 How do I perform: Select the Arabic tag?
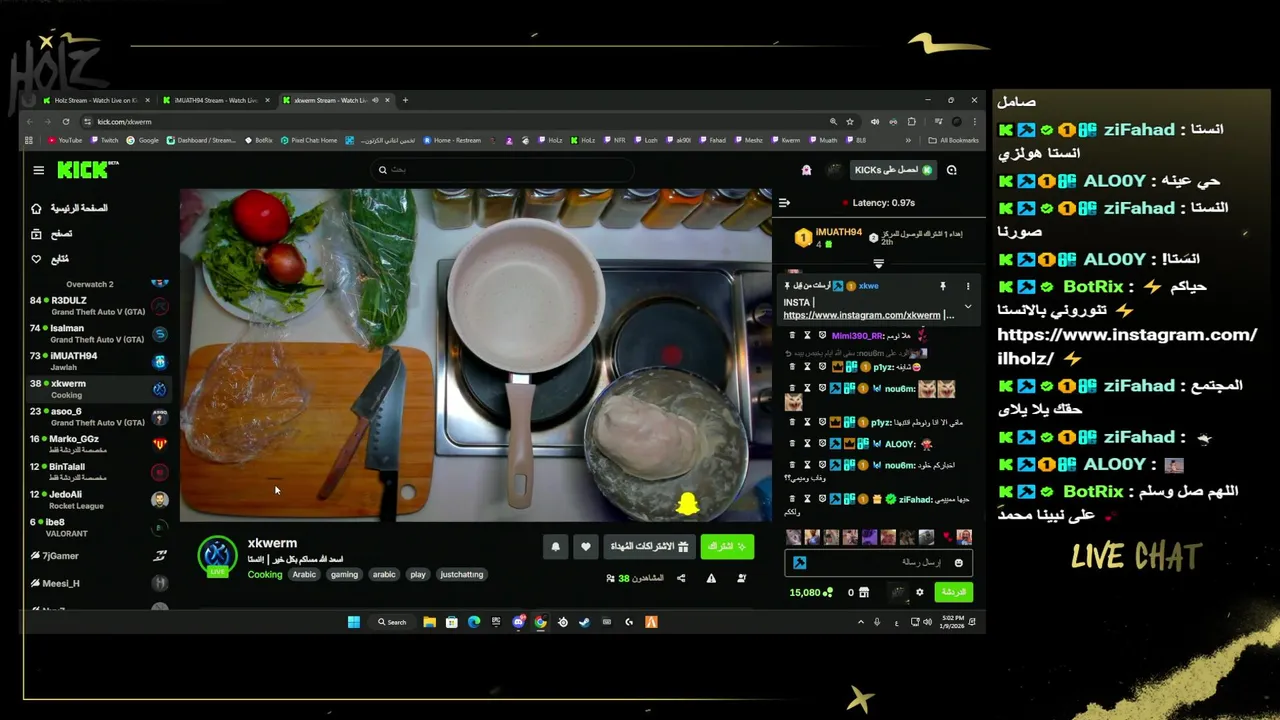304,575
